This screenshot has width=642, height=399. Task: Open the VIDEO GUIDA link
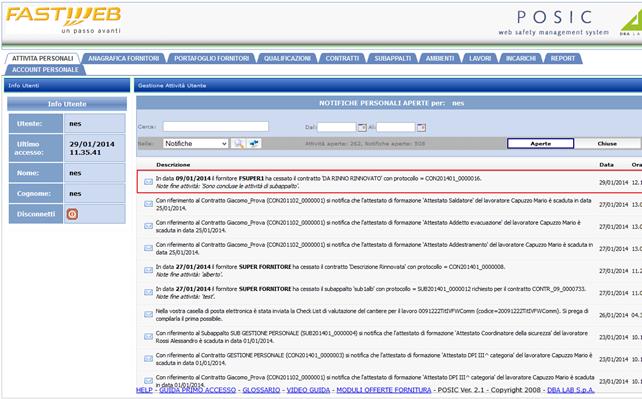(308, 390)
